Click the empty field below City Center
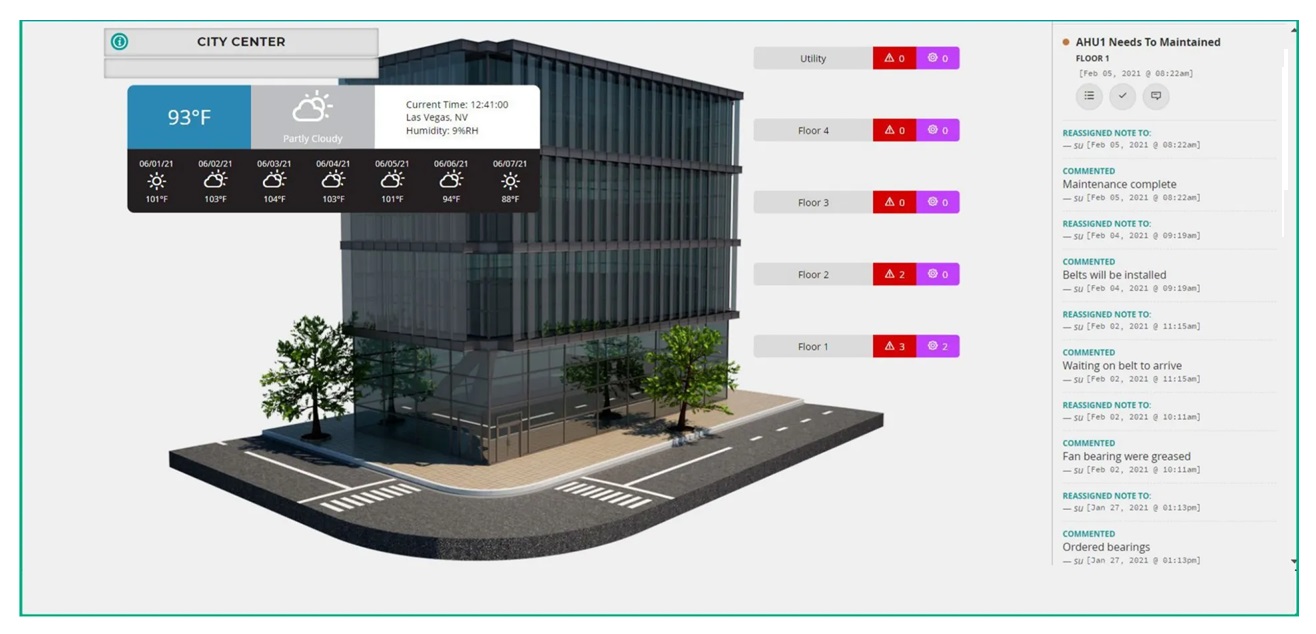 241,68
